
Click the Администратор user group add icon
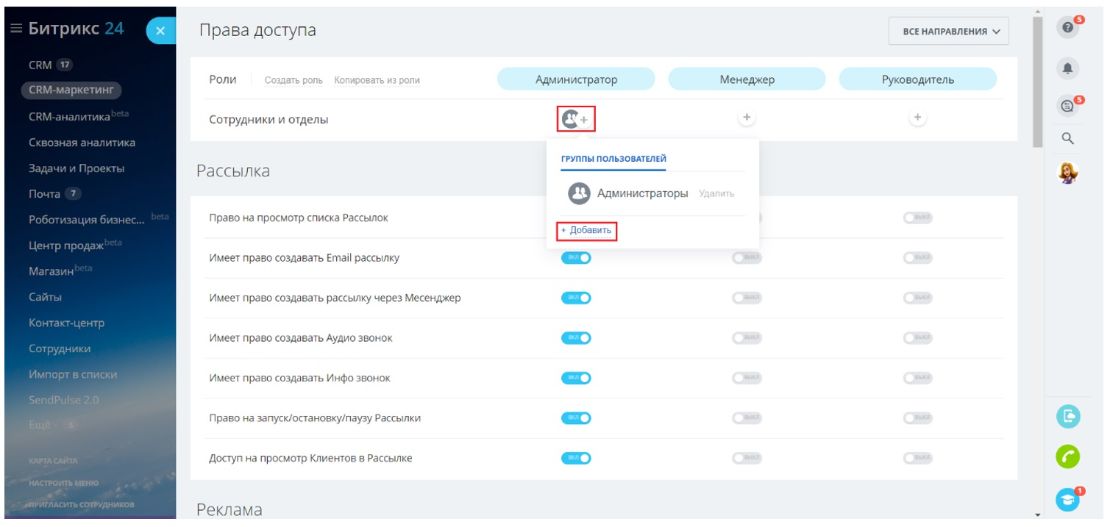[575, 119]
